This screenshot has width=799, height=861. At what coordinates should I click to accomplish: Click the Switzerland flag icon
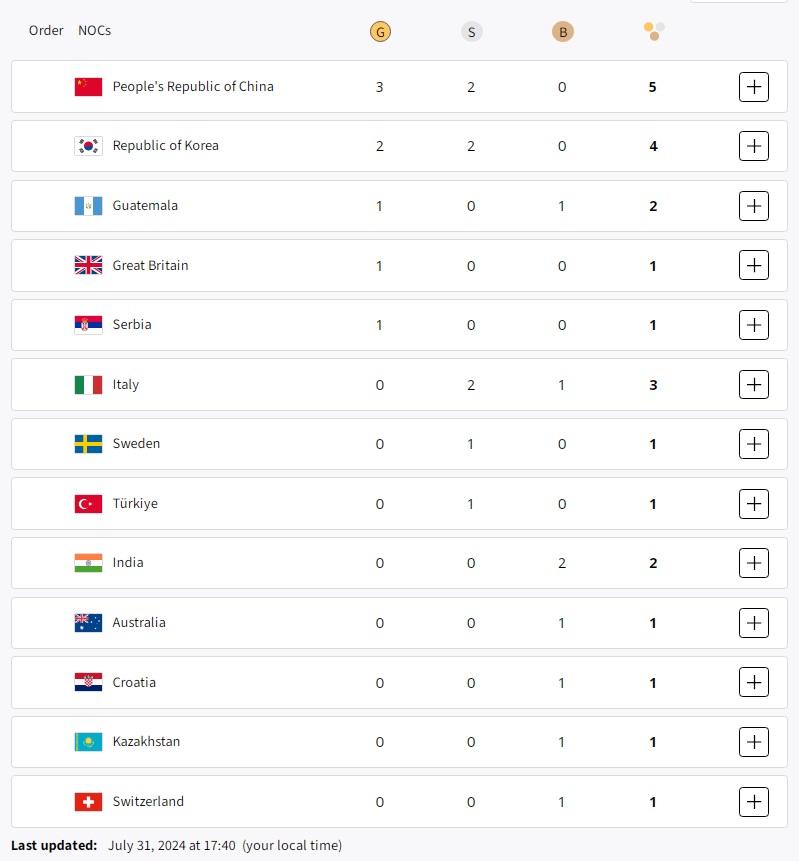(88, 802)
